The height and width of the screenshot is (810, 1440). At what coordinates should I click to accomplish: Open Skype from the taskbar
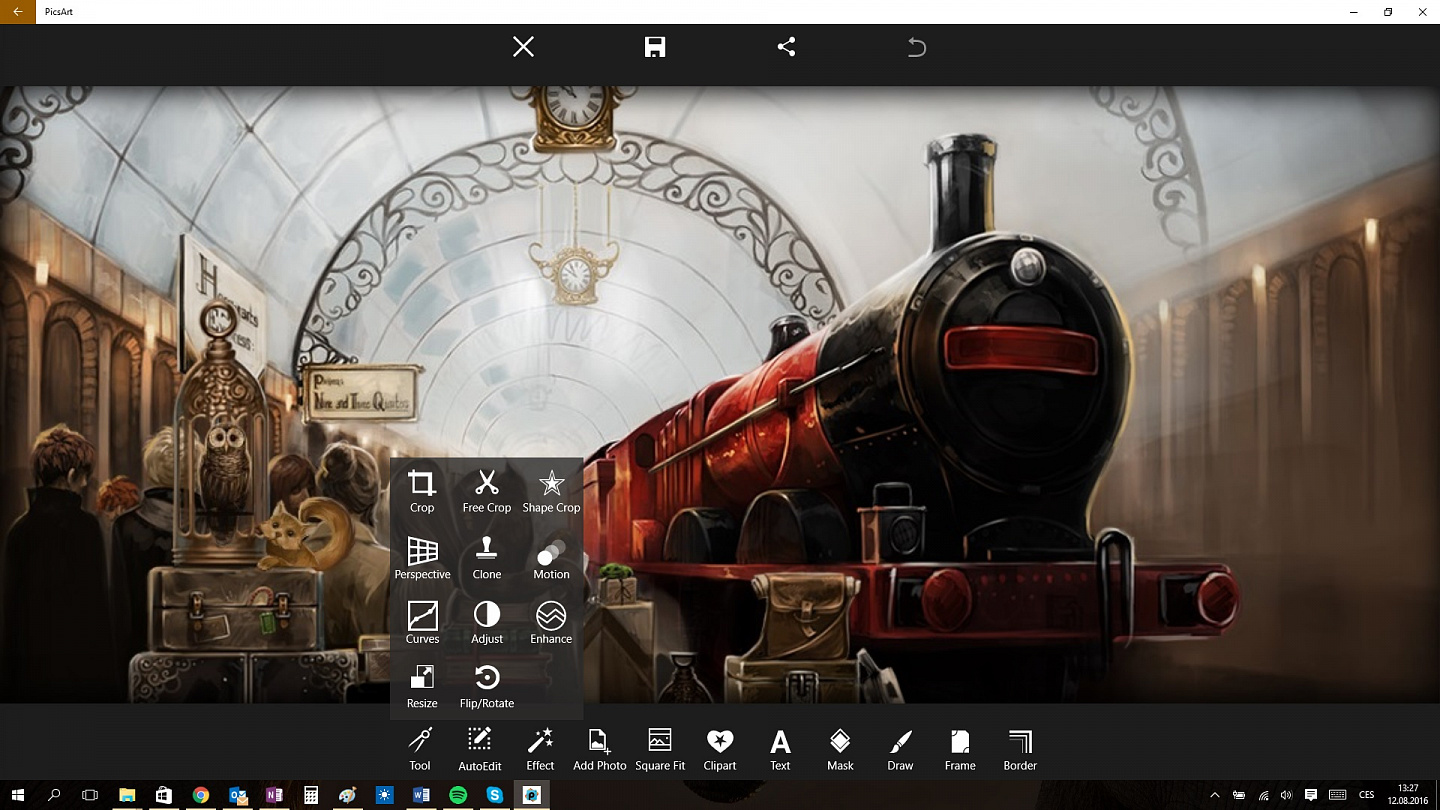(495, 796)
